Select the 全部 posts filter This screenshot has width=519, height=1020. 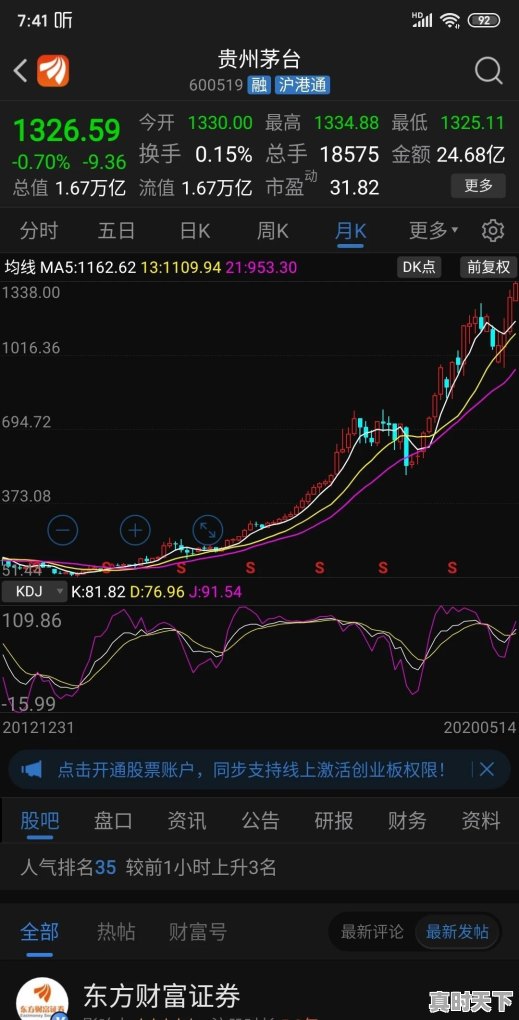40,932
